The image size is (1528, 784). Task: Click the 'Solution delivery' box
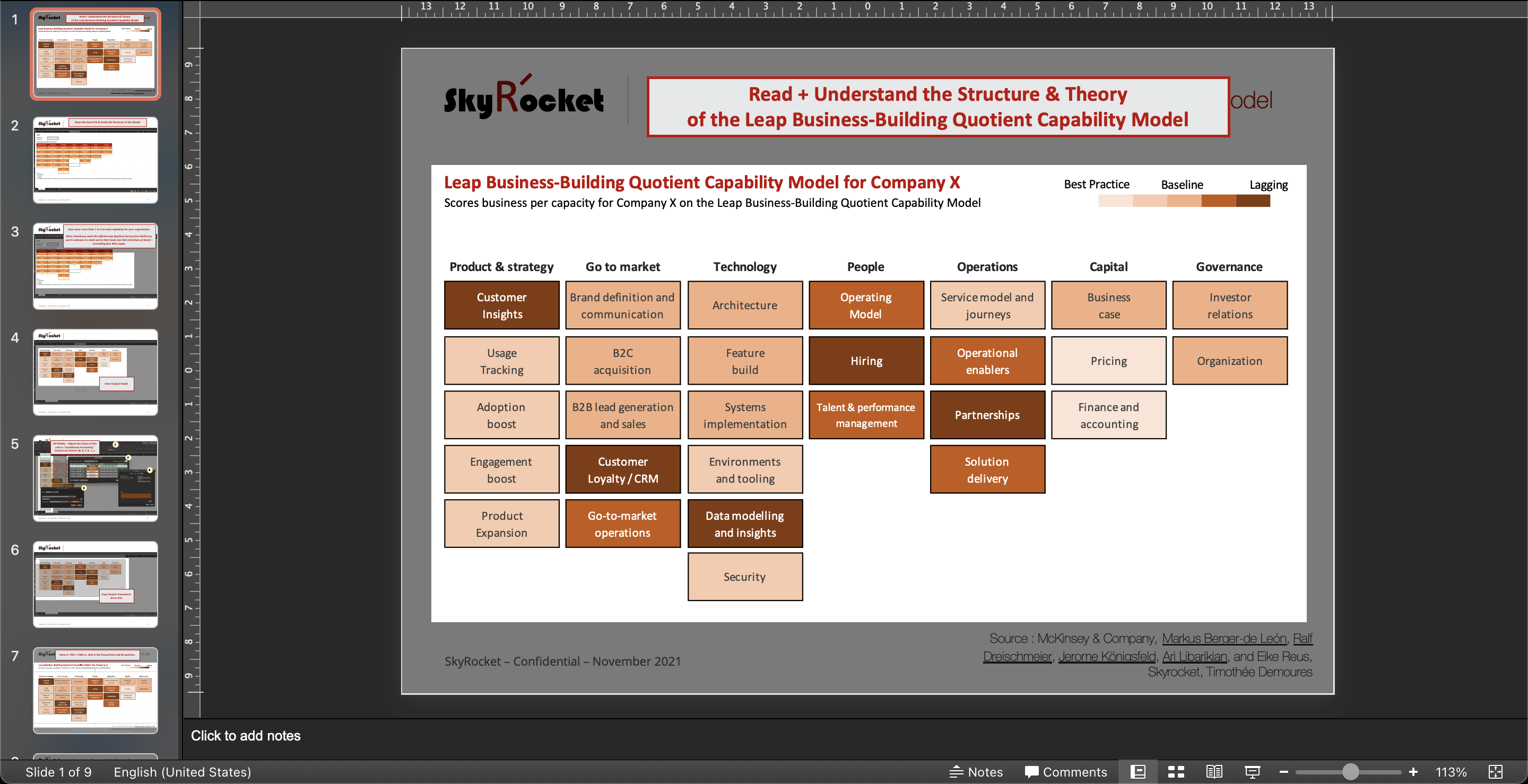(x=987, y=469)
